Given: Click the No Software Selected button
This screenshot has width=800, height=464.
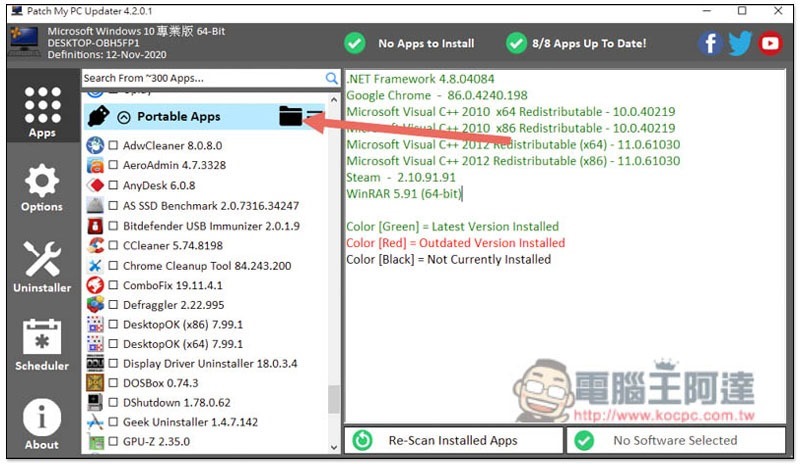Looking at the screenshot, I should pyautogui.click(x=675, y=440).
